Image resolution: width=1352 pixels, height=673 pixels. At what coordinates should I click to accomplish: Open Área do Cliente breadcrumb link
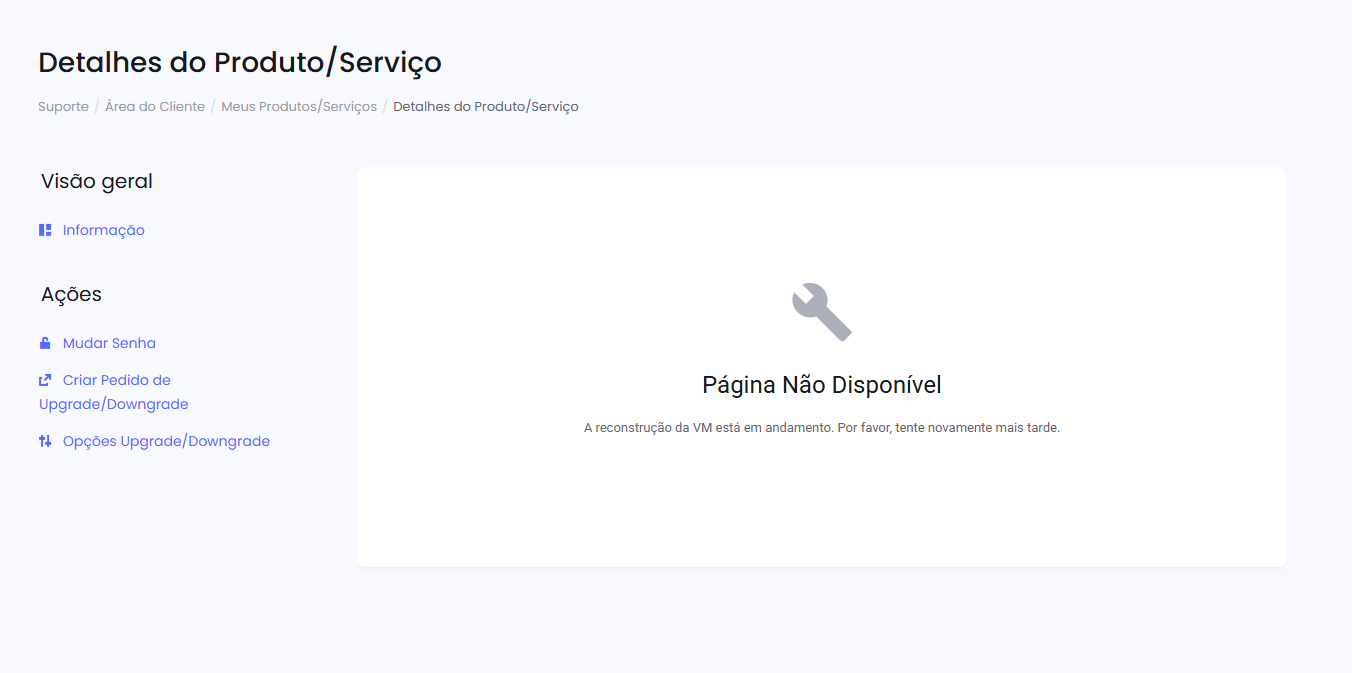coord(155,106)
